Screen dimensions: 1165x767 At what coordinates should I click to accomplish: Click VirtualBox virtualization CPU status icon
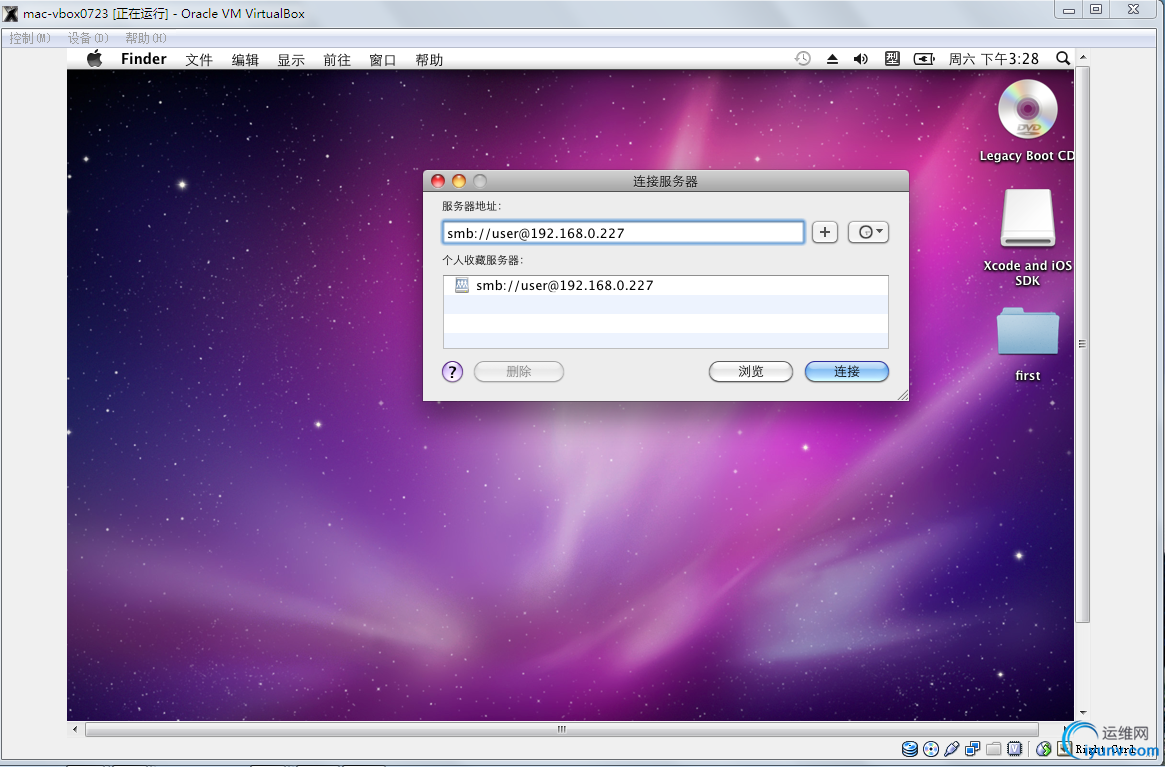[x=1014, y=749]
